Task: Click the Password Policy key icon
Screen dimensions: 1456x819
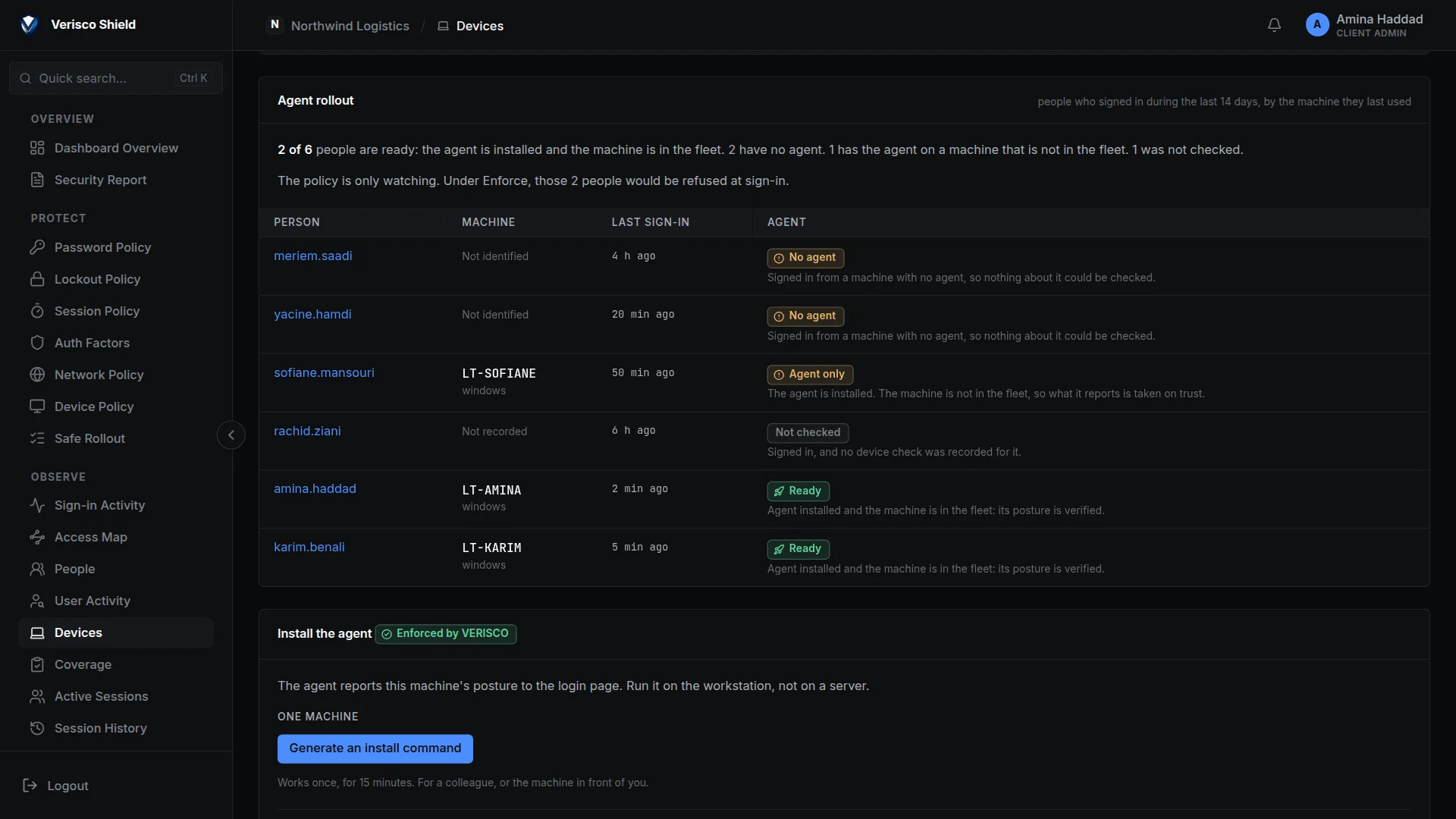Action: coord(37,248)
